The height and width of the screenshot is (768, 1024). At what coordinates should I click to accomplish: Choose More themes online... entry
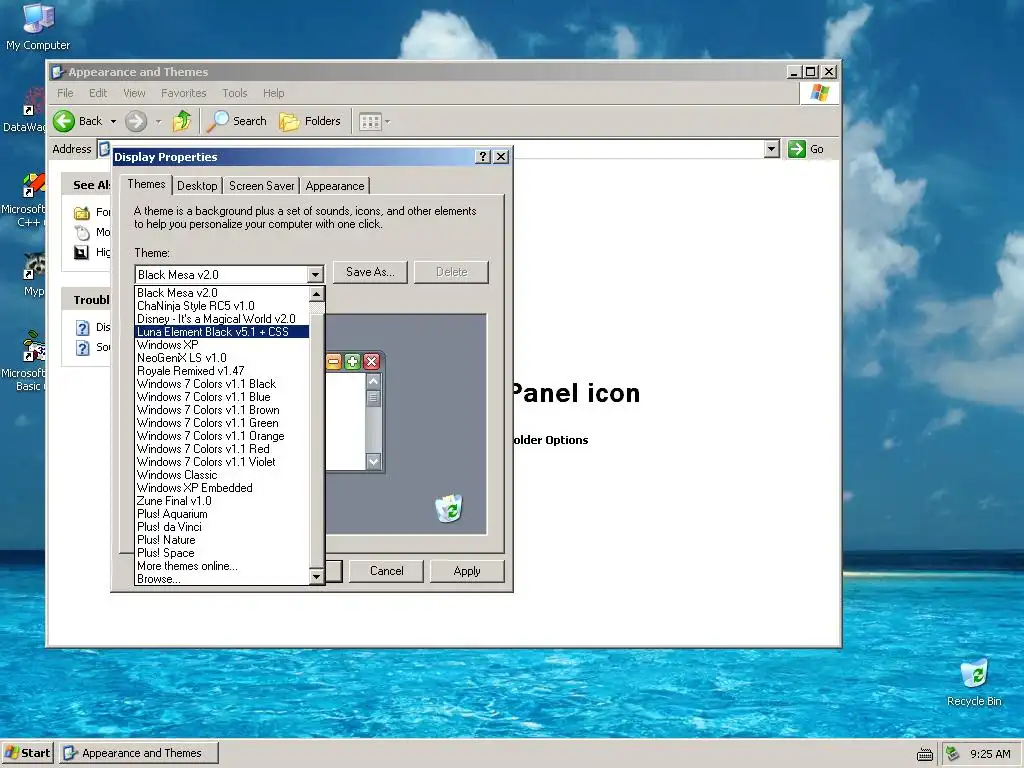(221, 566)
